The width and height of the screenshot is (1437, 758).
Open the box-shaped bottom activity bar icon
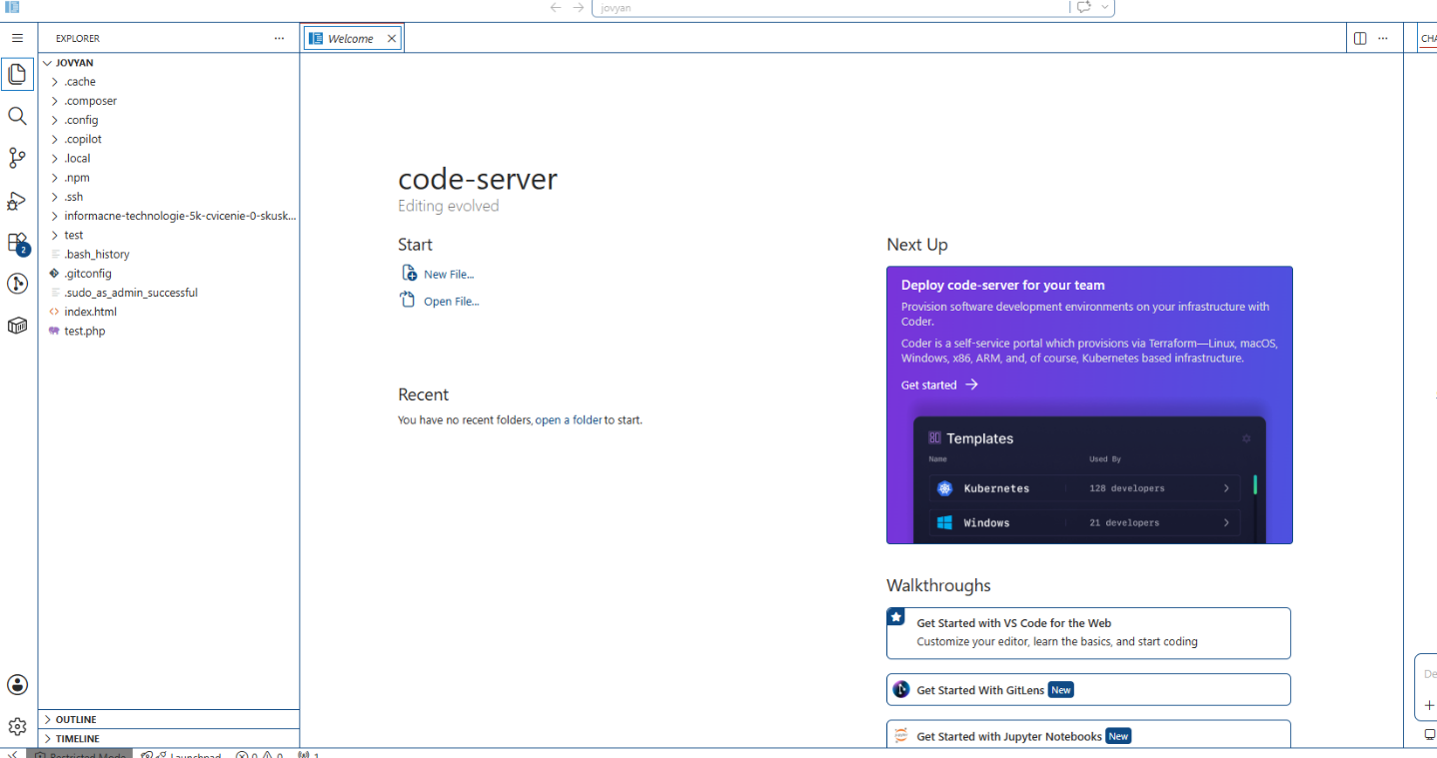coord(17,326)
